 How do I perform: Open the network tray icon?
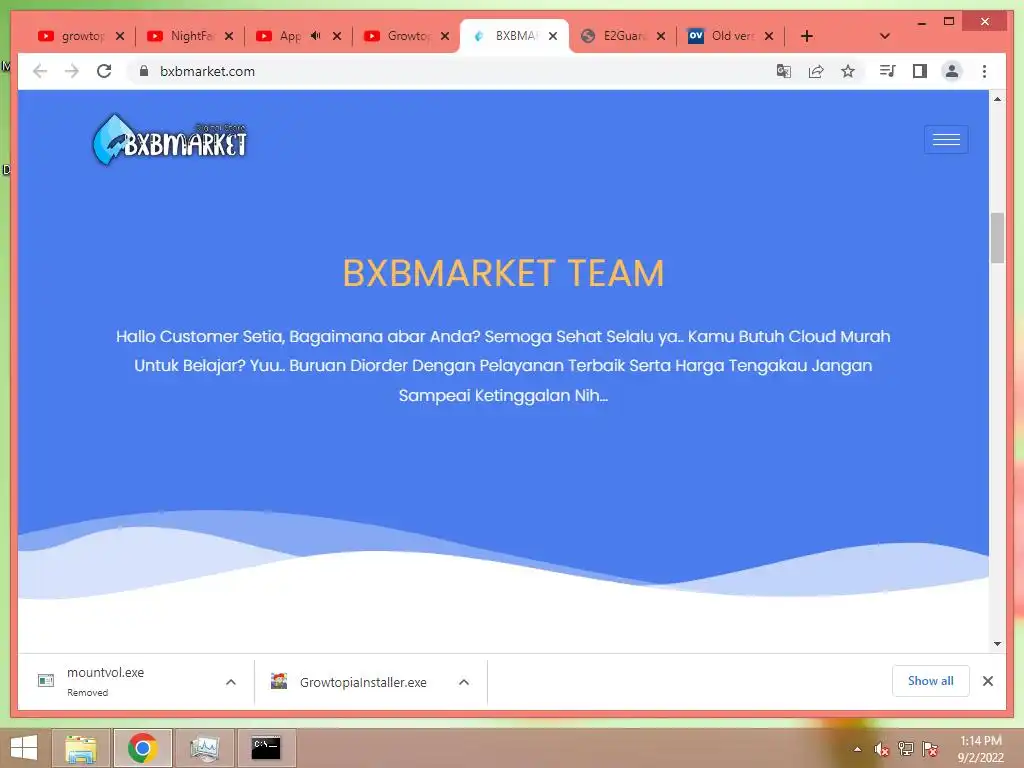(x=906, y=749)
